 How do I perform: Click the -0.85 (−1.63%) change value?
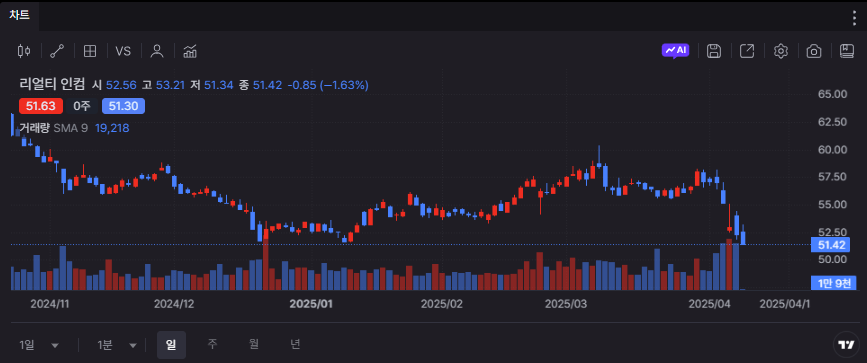point(328,85)
